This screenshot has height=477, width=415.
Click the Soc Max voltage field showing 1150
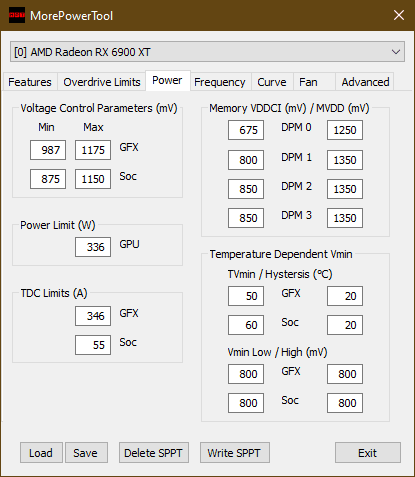(x=93, y=179)
